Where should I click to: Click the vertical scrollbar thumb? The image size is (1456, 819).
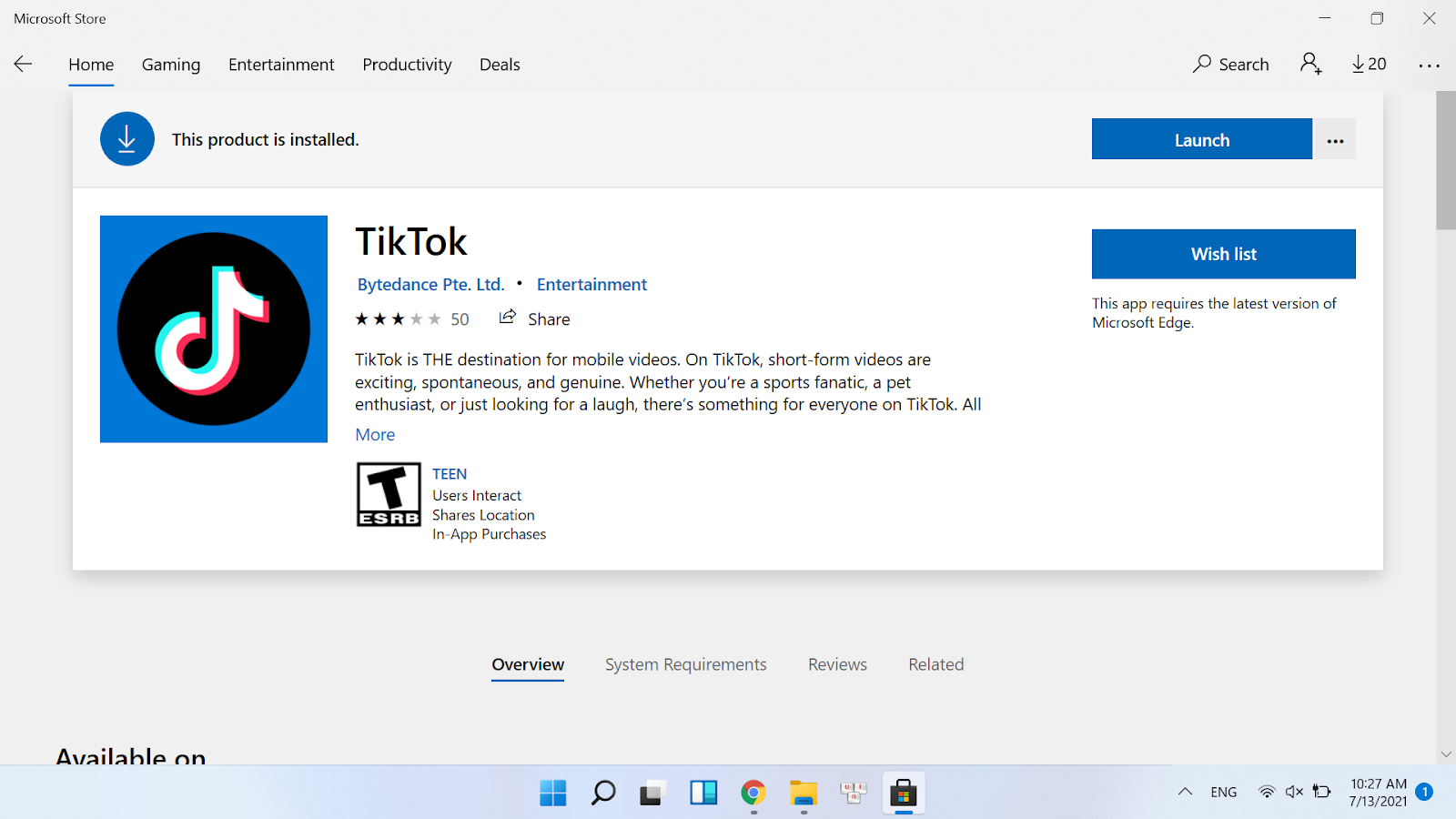1446,160
